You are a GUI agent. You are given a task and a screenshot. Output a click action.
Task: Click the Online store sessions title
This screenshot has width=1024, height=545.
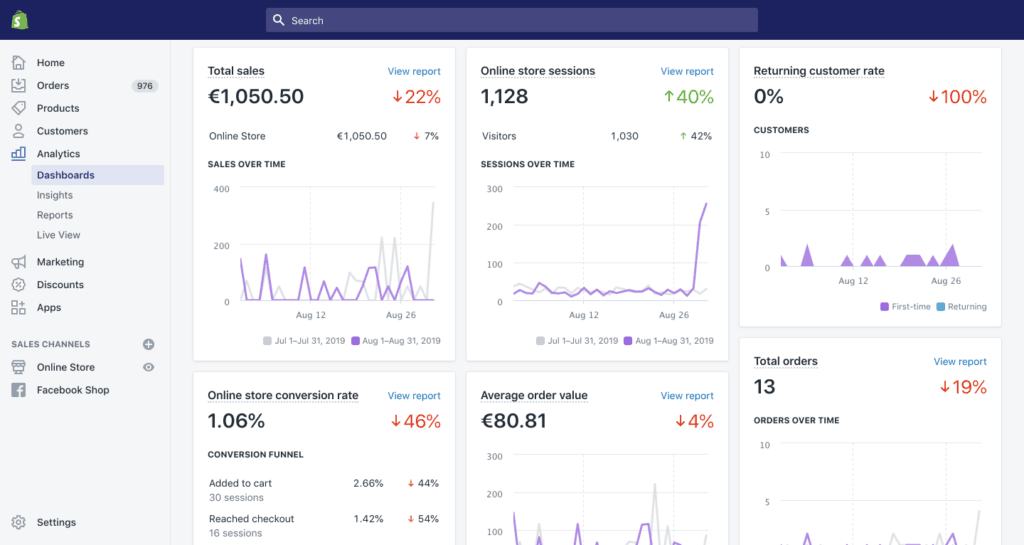click(x=537, y=71)
